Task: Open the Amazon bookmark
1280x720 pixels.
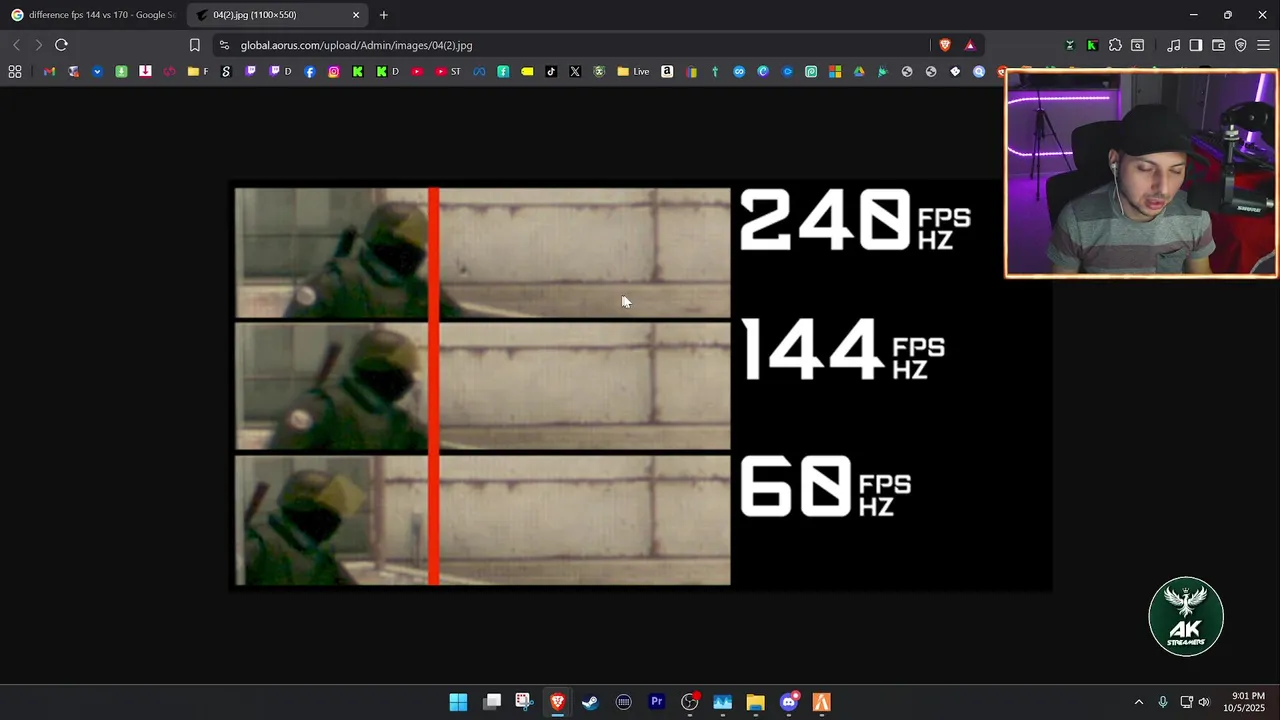Action: click(667, 72)
